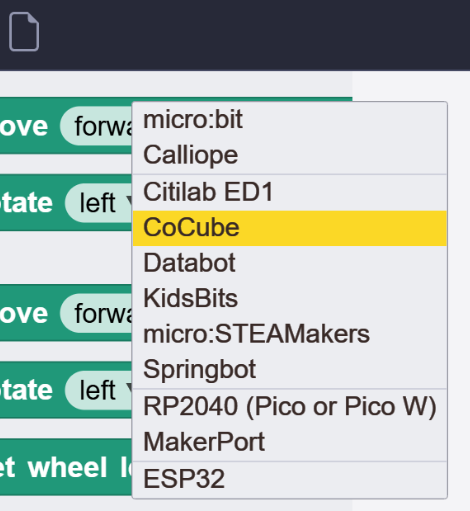Select ESP32 at the menu bottom
470x511 pixels.
click(289, 479)
